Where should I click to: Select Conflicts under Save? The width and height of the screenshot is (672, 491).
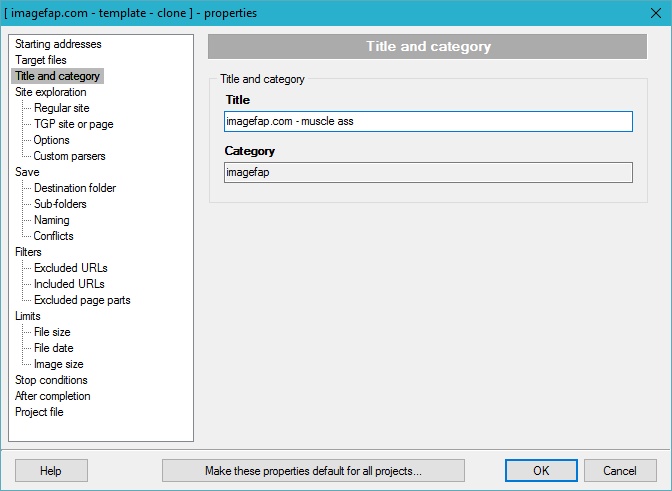click(x=54, y=236)
